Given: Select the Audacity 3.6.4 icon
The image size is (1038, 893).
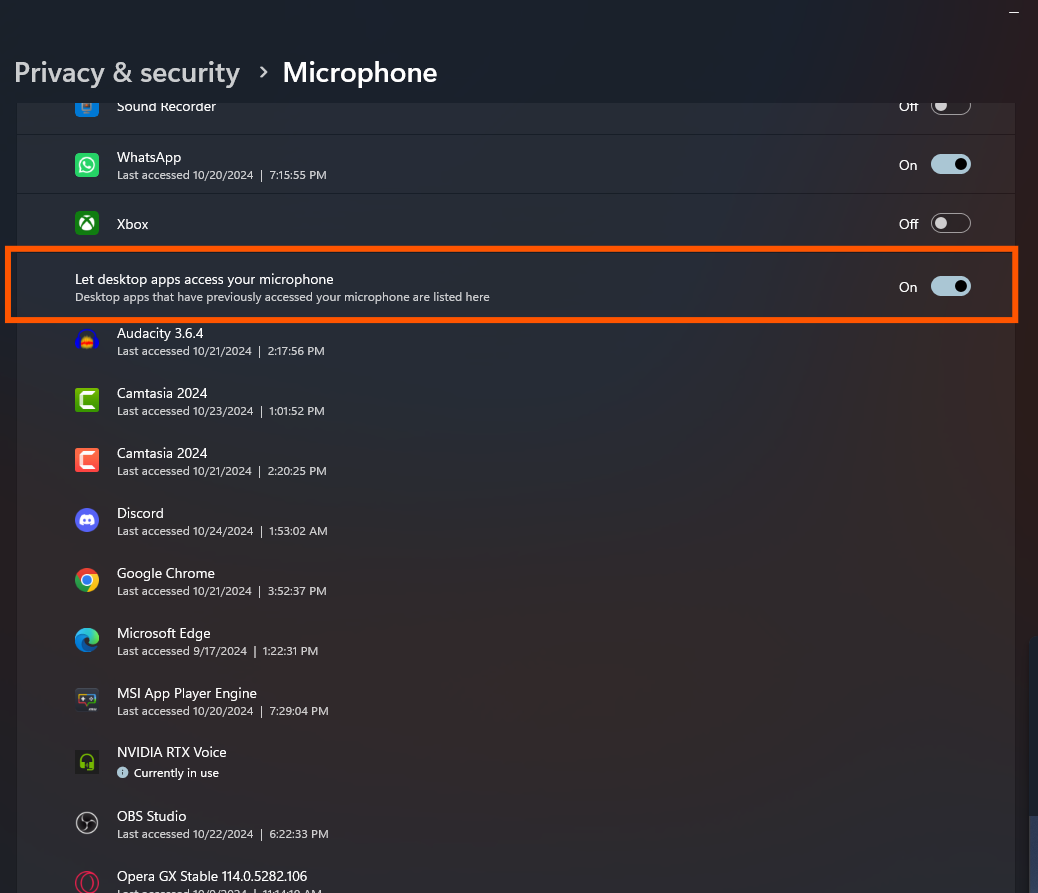Looking at the screenshot, I should pyautogui.click(x=87, y=341).
